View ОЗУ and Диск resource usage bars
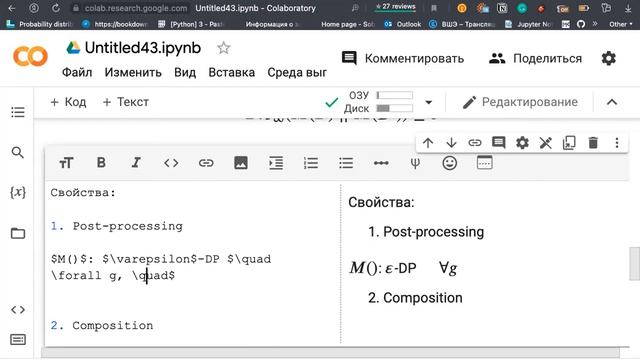 pyautogui.click(x=378, y=102)
